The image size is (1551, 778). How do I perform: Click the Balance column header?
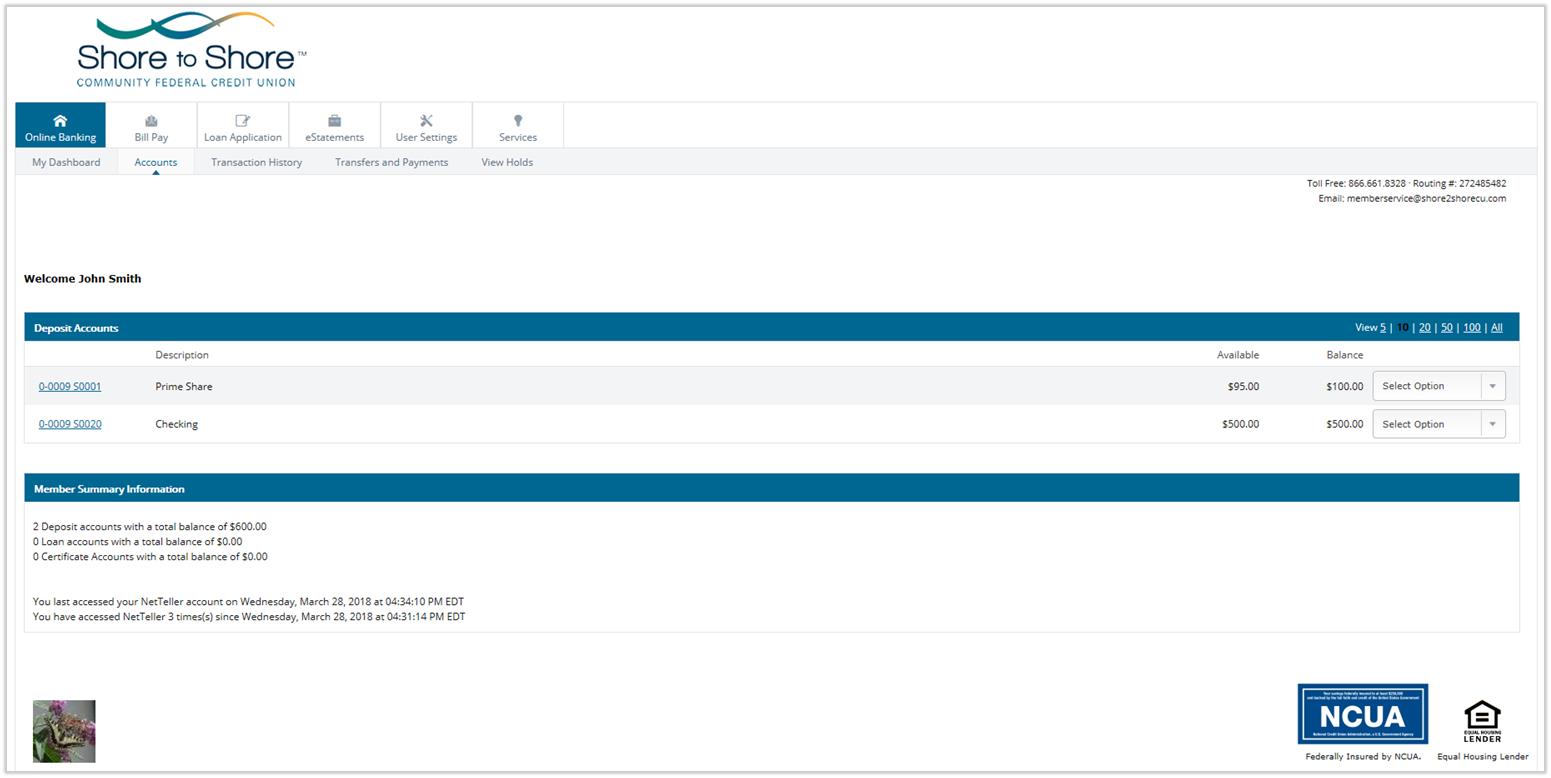[1345, 355]
